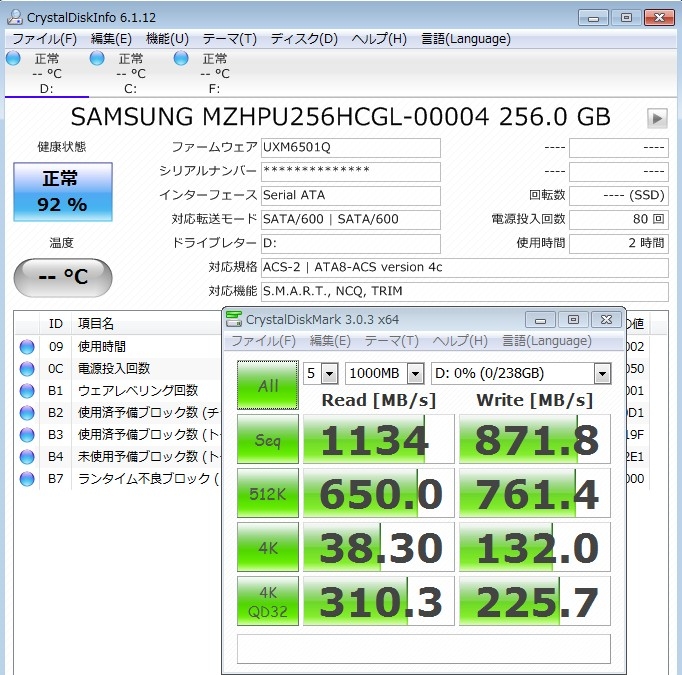Open テーマ(T) menu in CrystalDiskInfo
Viewport: 682px width, 675px height.
[x=230, y=39]
